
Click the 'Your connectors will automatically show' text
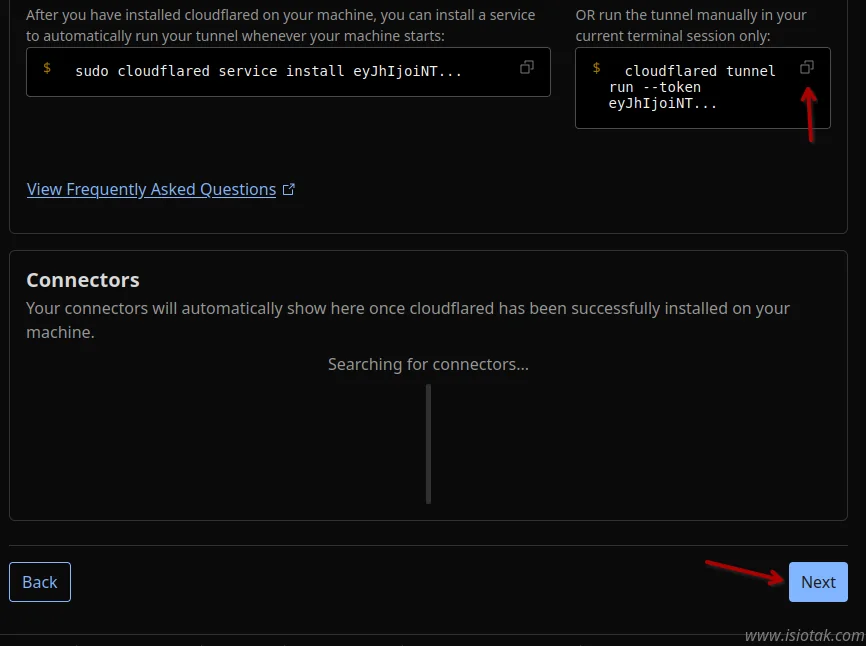(x=408, y=320)
